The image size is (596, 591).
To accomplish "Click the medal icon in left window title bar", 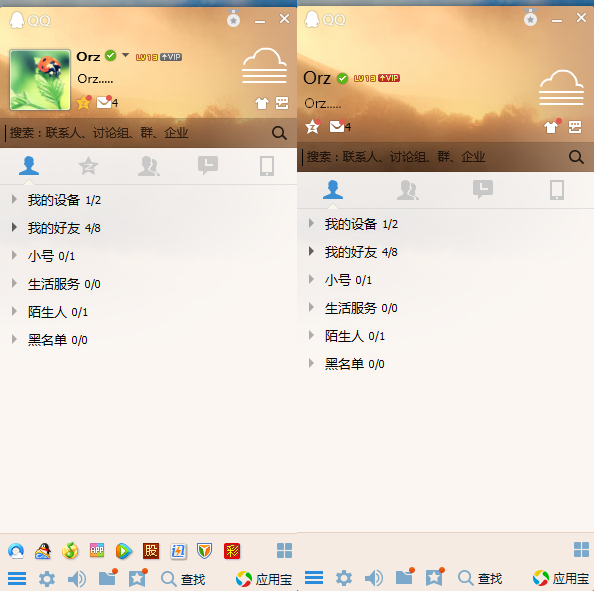I will 233,18.
